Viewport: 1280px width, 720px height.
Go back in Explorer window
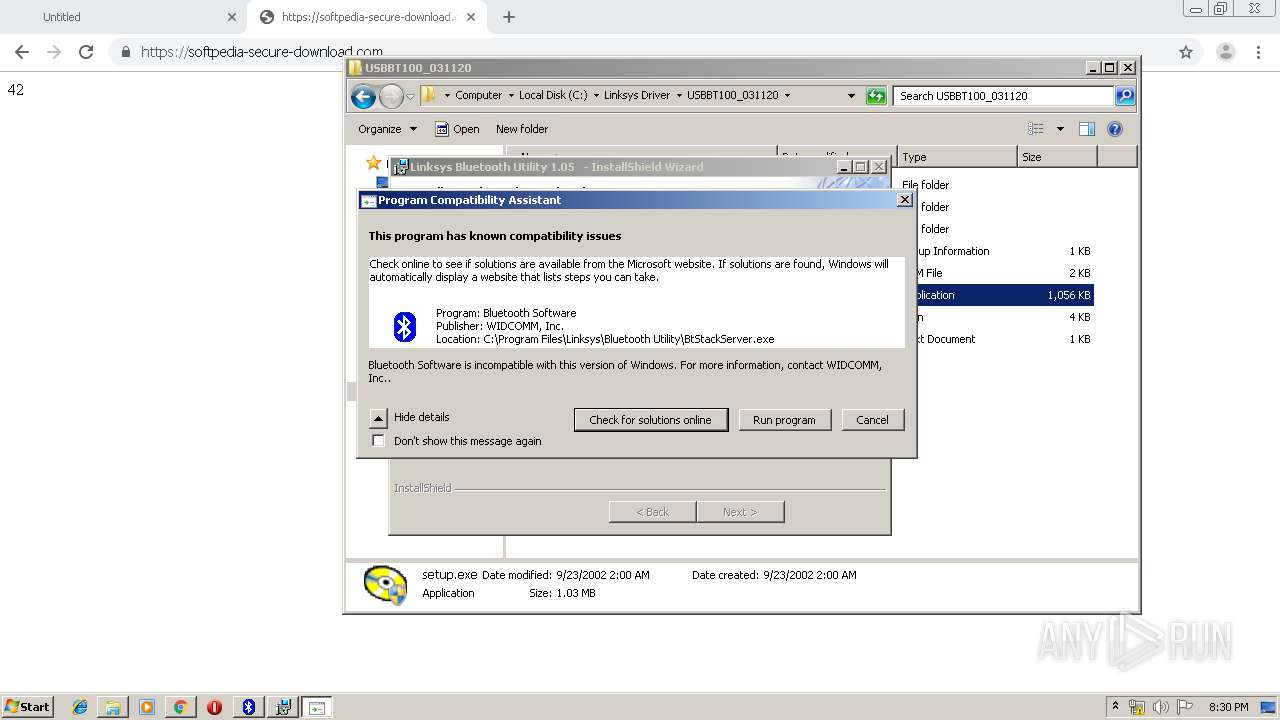click(363, 96)
